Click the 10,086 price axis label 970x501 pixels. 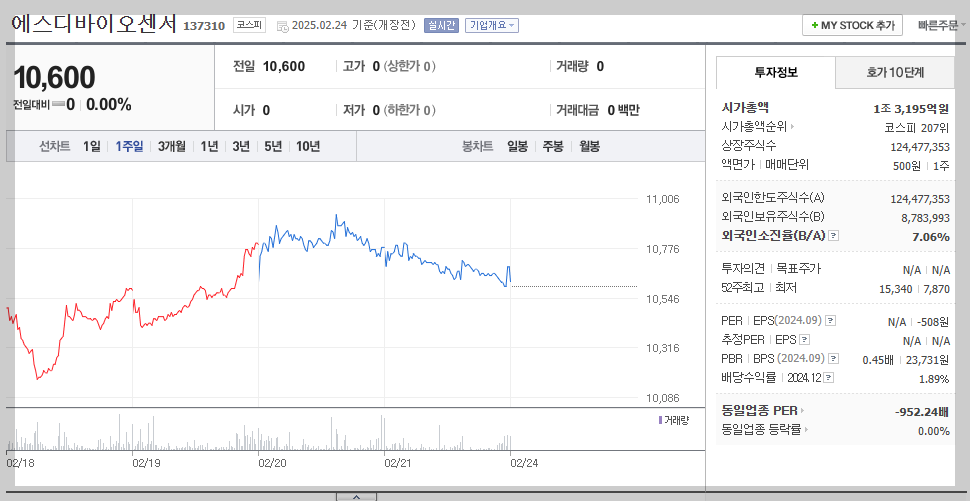pos(662,398)
